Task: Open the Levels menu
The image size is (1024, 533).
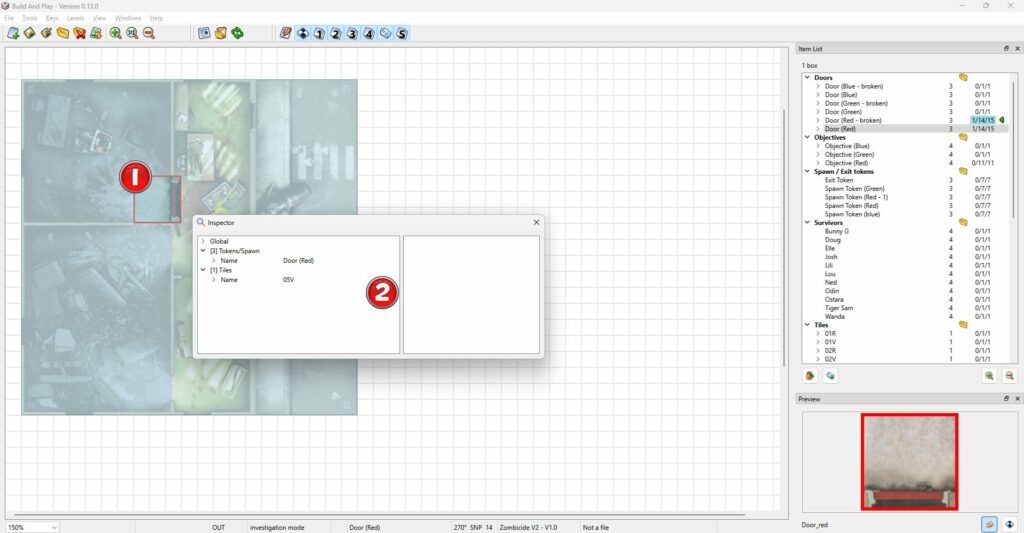Action: click(x=75, y=18)
